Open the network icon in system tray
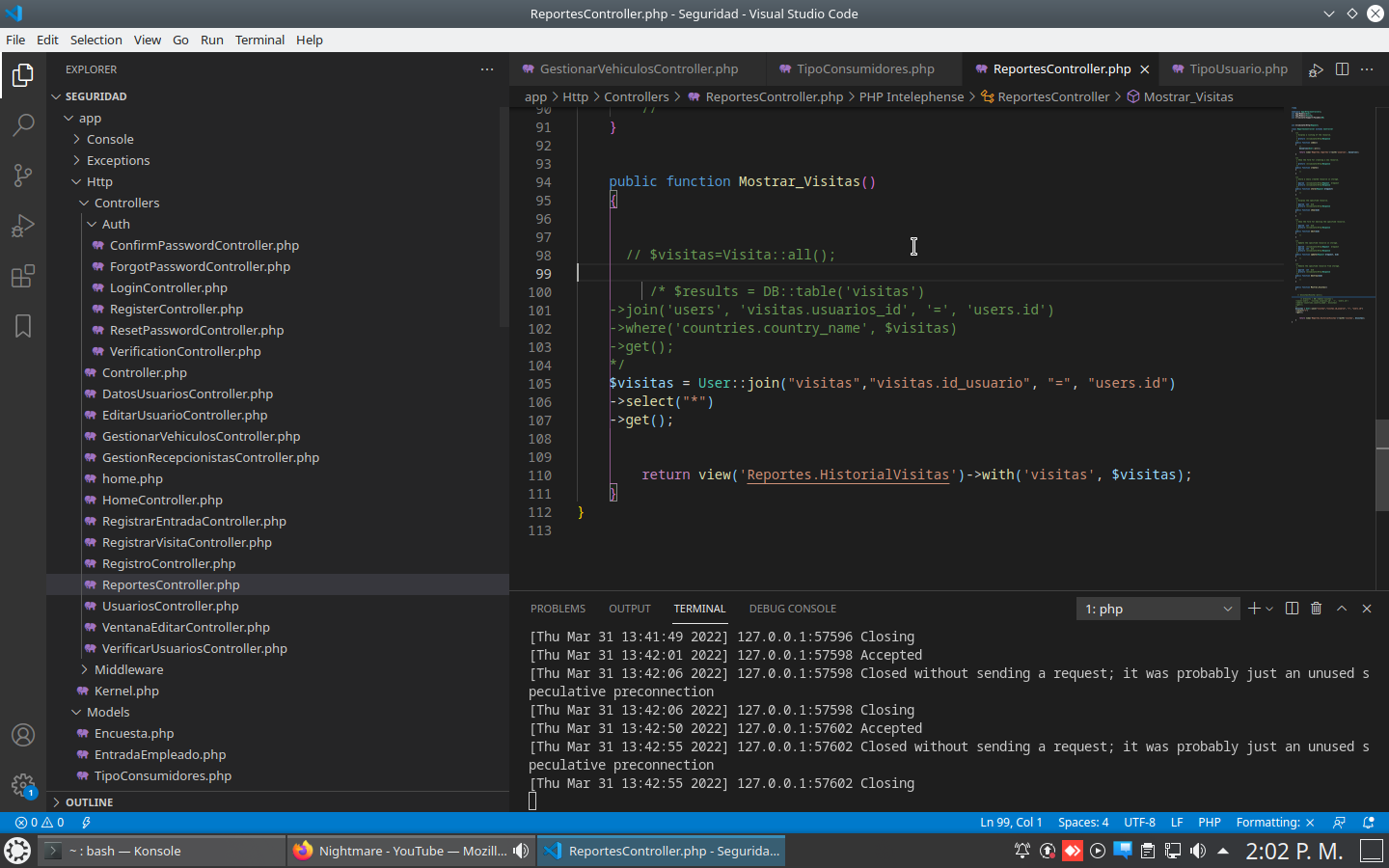Screen dimensions: 1389x868 tap(1173, 851)
